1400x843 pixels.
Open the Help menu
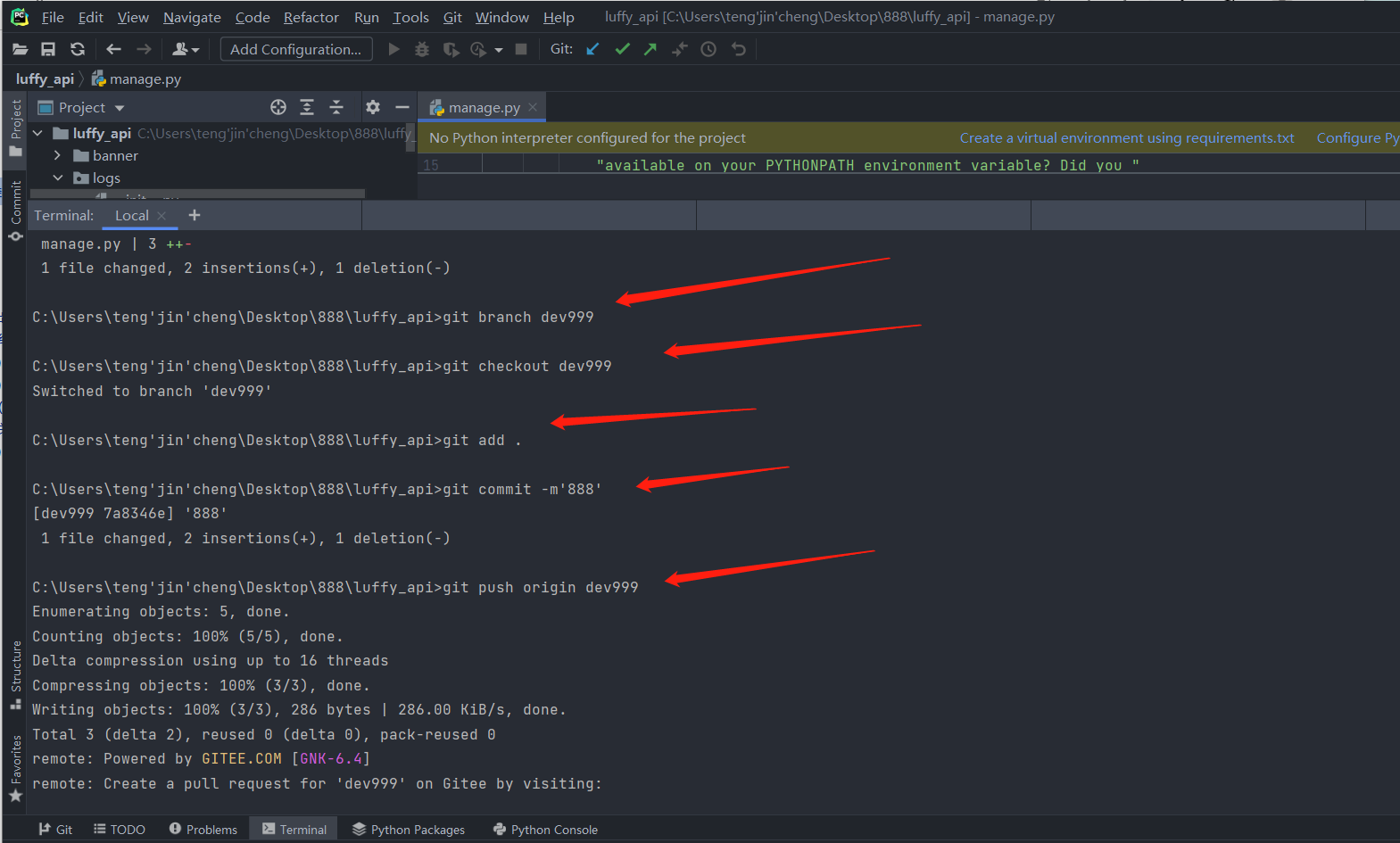click(559, 17)
